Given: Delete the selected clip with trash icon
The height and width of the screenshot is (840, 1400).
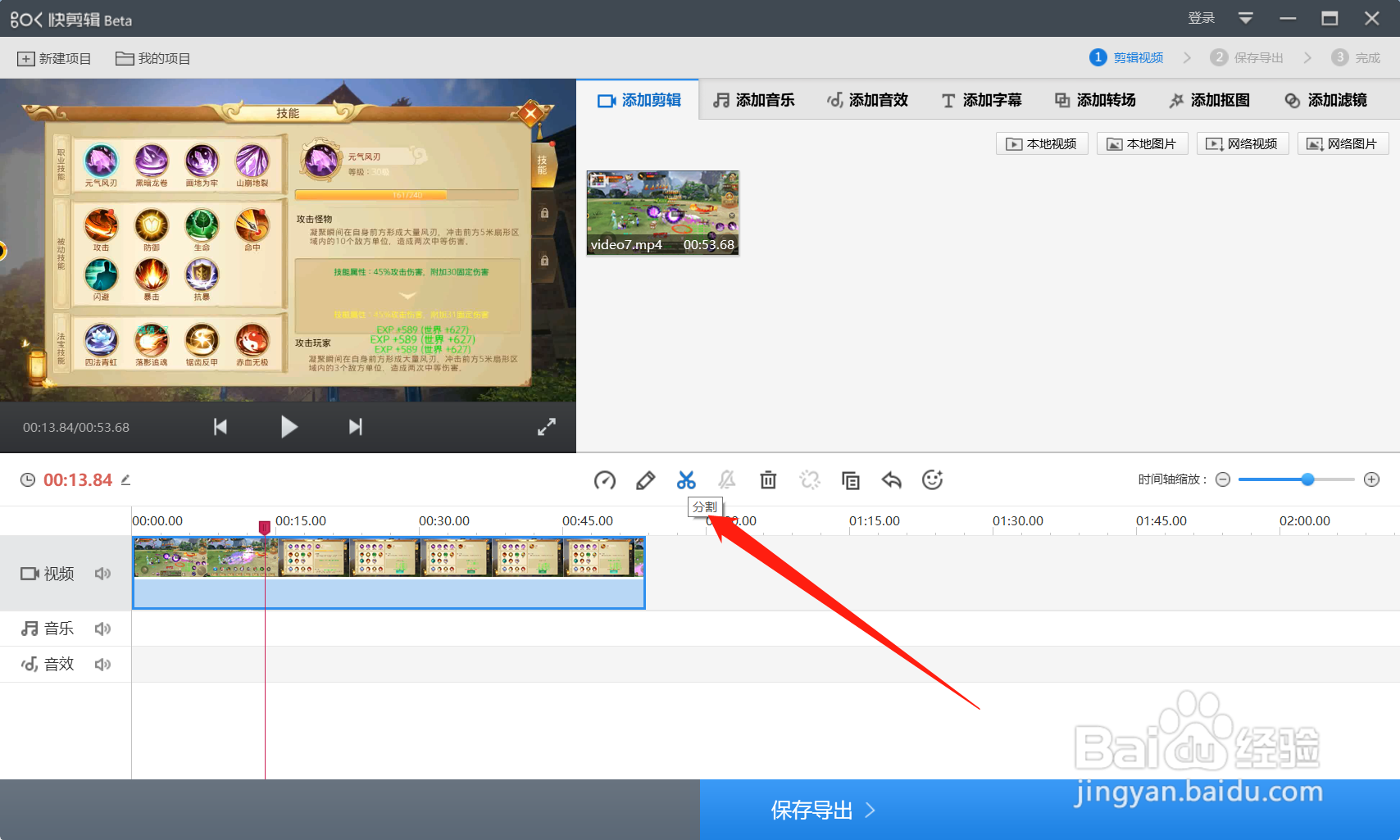Looking at the screenshot, I should click(768, 479).
